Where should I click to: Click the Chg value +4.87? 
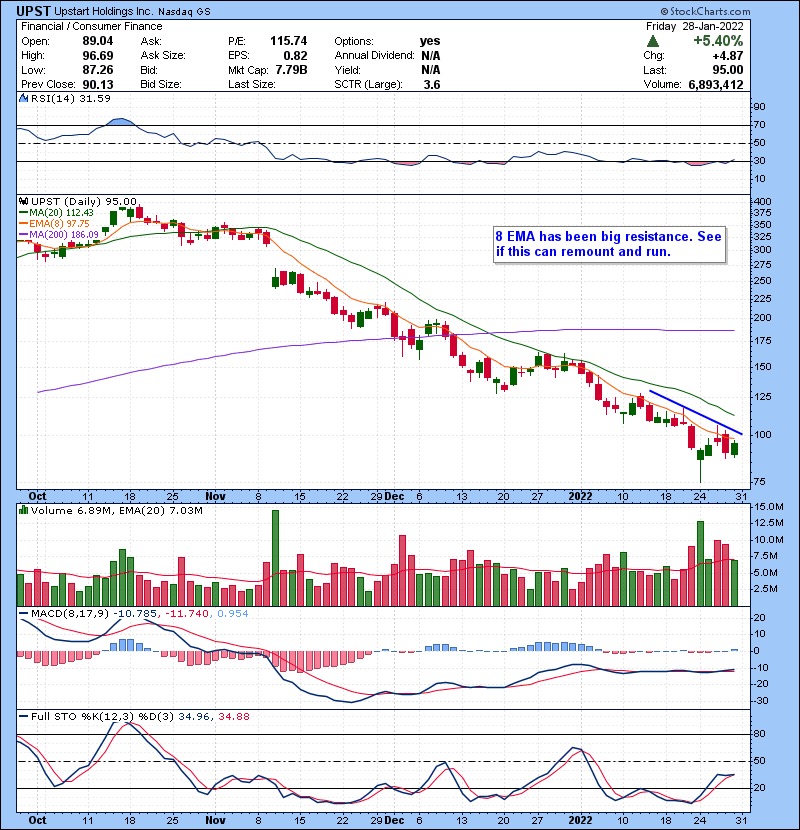click(728, 56)
